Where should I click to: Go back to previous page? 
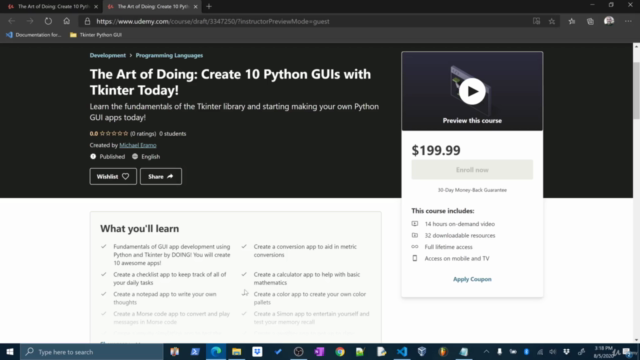tap(11, 21)
